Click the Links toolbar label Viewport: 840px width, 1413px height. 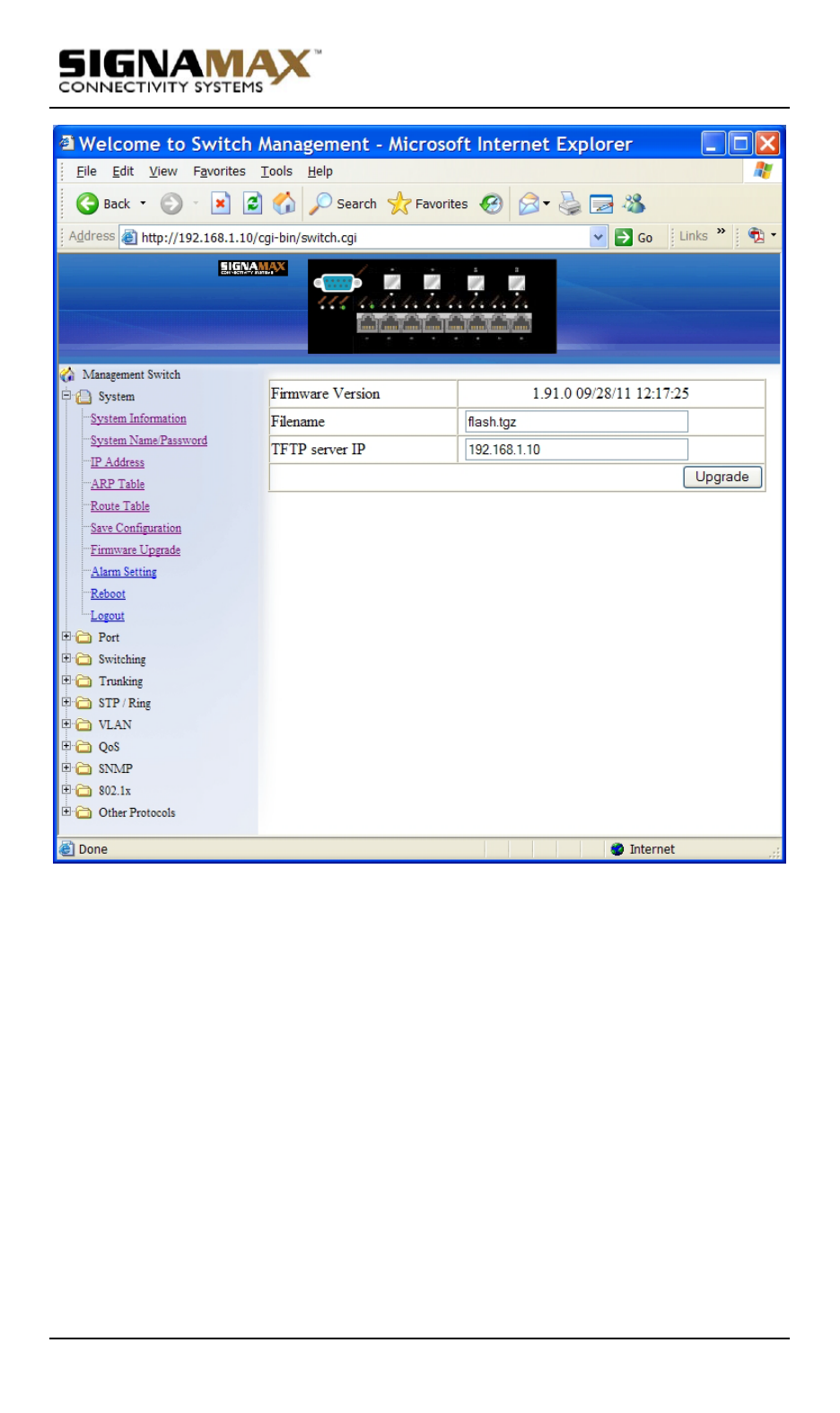click(694, 236)
